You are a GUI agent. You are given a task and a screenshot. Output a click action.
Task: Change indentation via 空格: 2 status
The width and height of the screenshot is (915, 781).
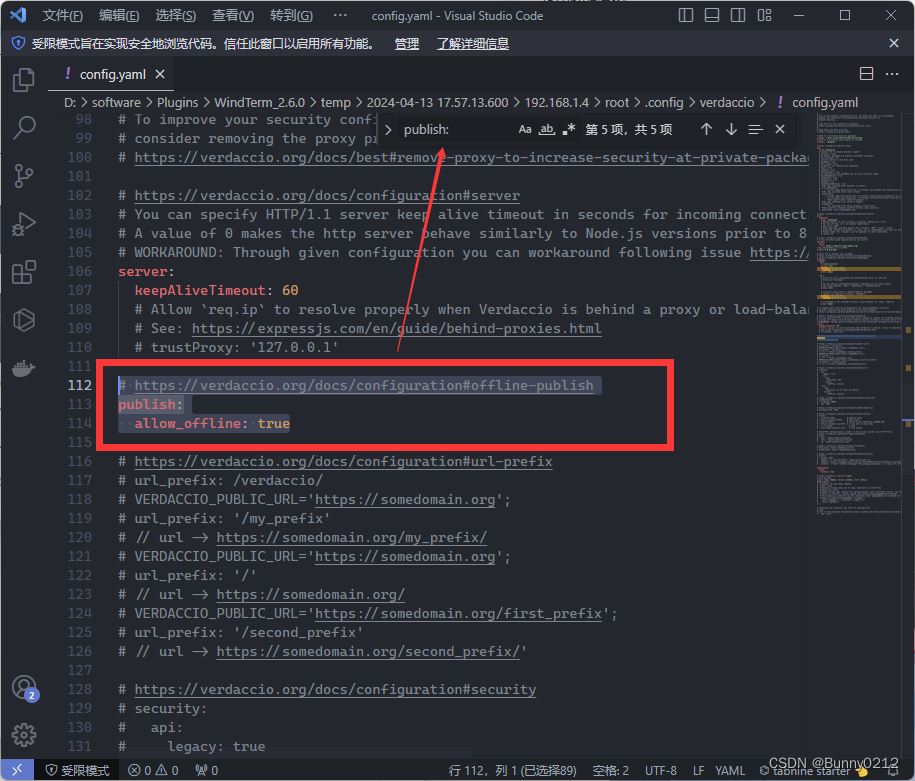point(610,770)
